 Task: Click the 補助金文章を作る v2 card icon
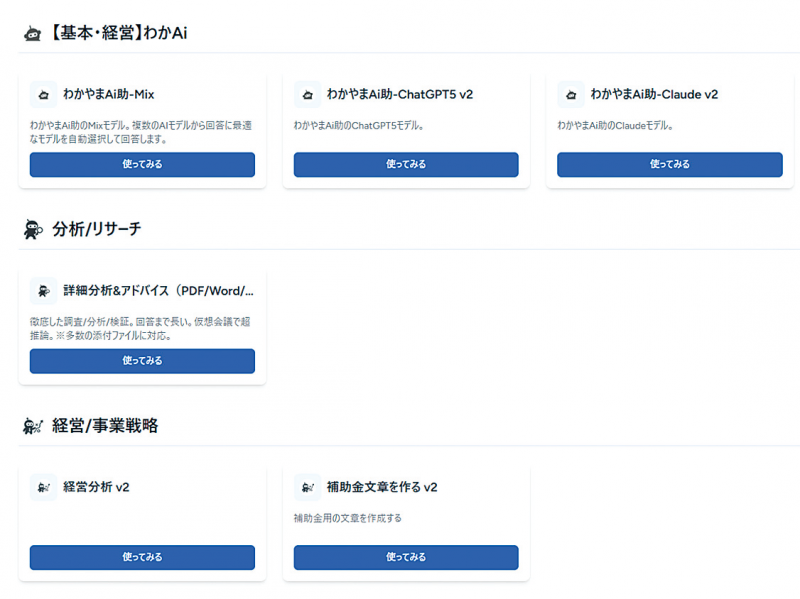[307, 487]
